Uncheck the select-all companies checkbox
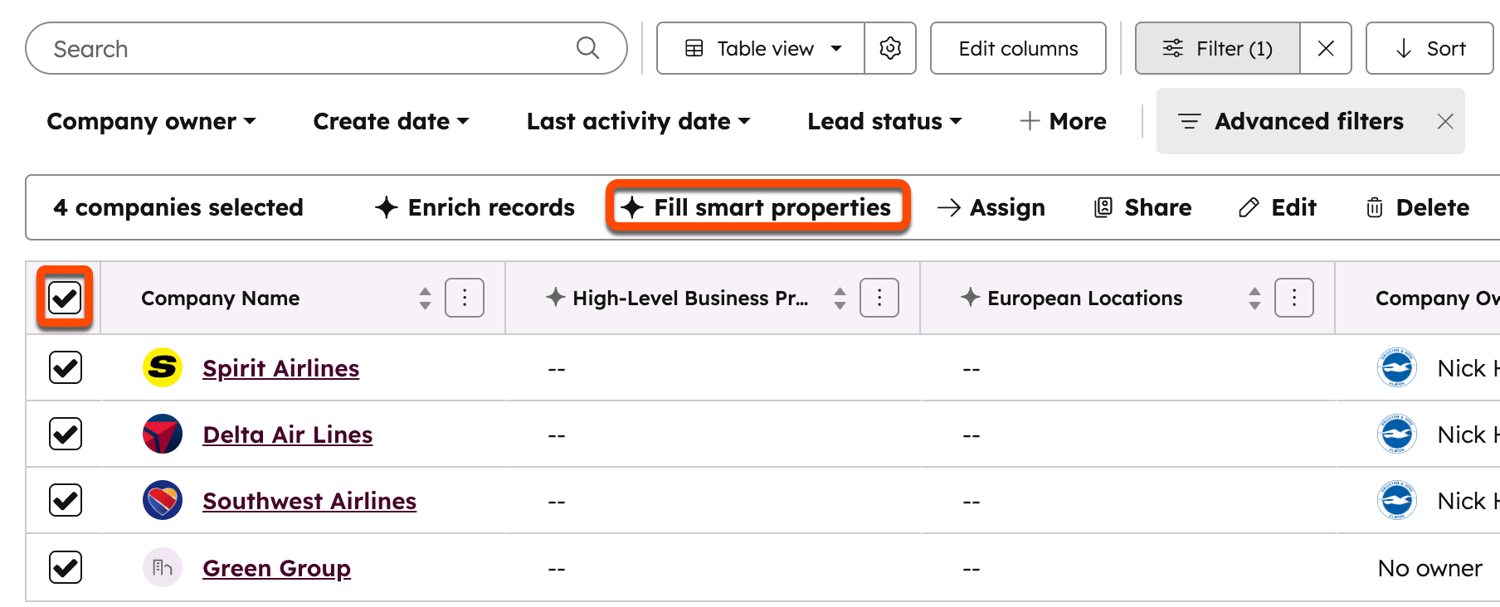1500x607 pixels. 64,297
